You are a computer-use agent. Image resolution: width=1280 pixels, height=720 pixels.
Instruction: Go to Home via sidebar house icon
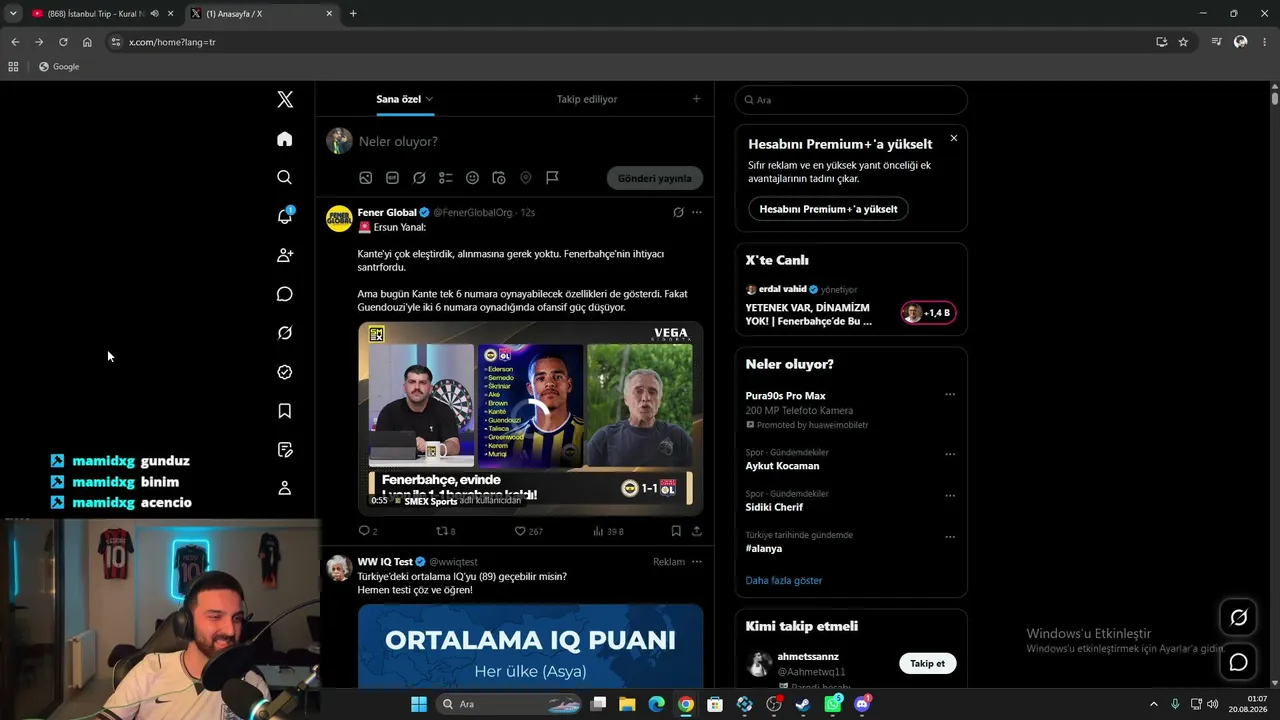[x=285, y=139]
